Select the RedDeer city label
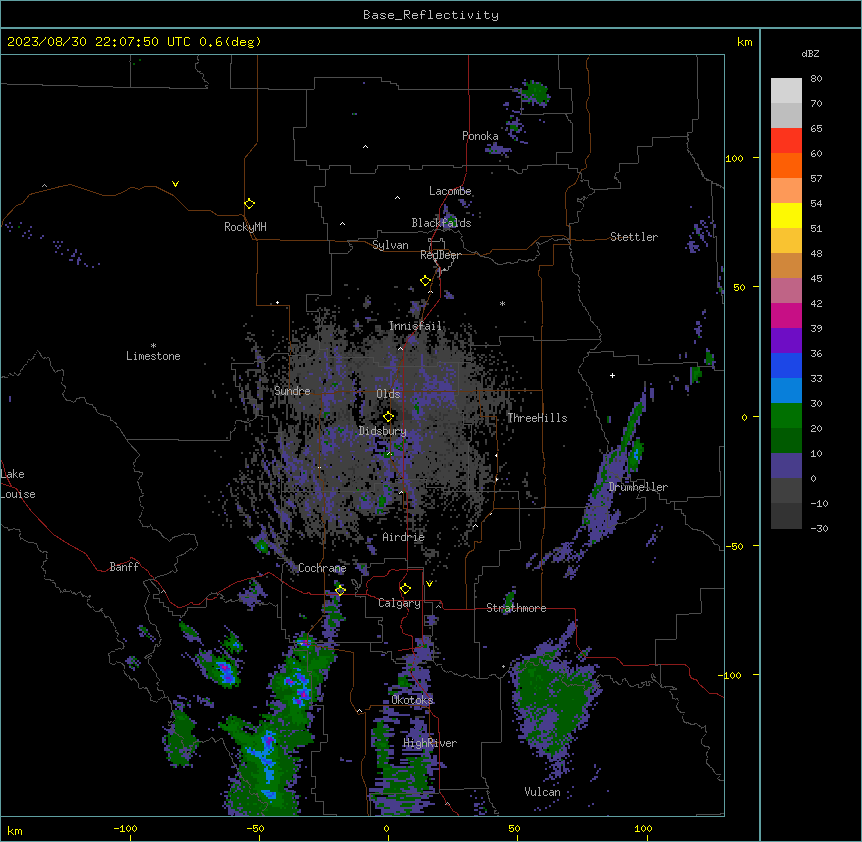 [440, 255]
